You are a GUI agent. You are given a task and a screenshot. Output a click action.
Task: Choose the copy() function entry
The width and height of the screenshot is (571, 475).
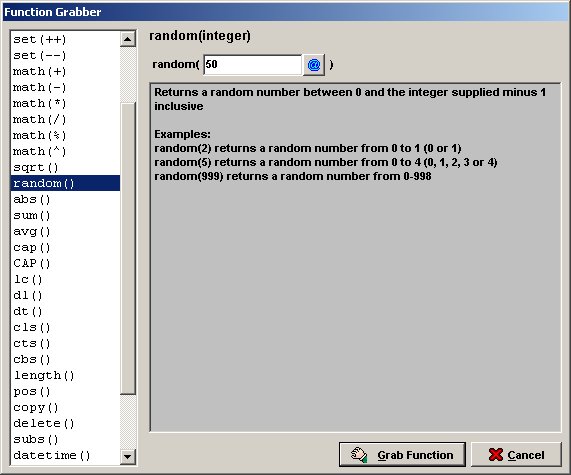coord(66,408)
